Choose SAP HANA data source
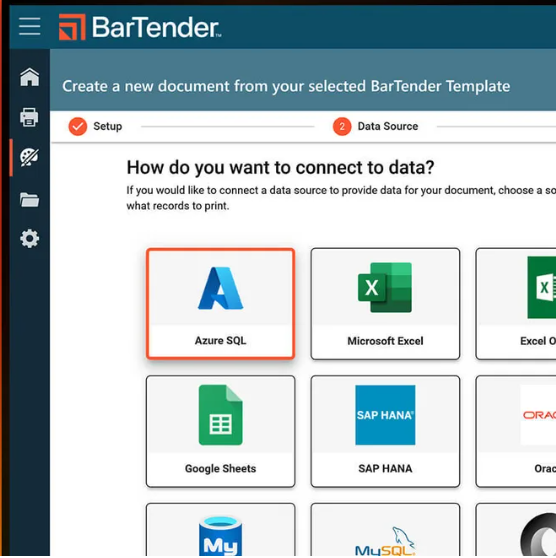This screenshot has width=556, height=558. [385, 431]
